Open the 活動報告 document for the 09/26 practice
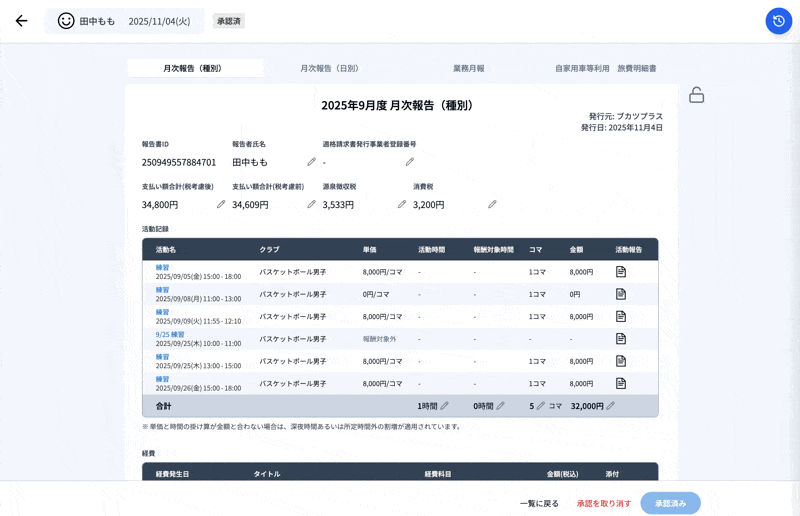Screen dimensions: 800x516 (620, 383)
